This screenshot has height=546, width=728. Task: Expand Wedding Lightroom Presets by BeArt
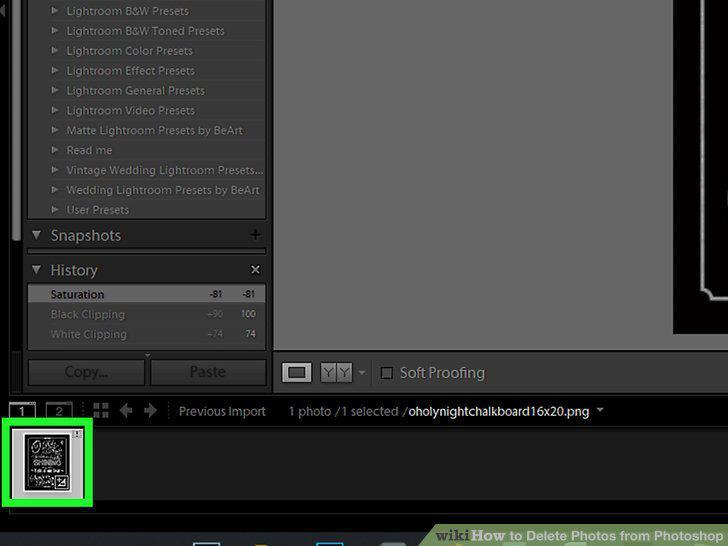(x=55, y=190)
